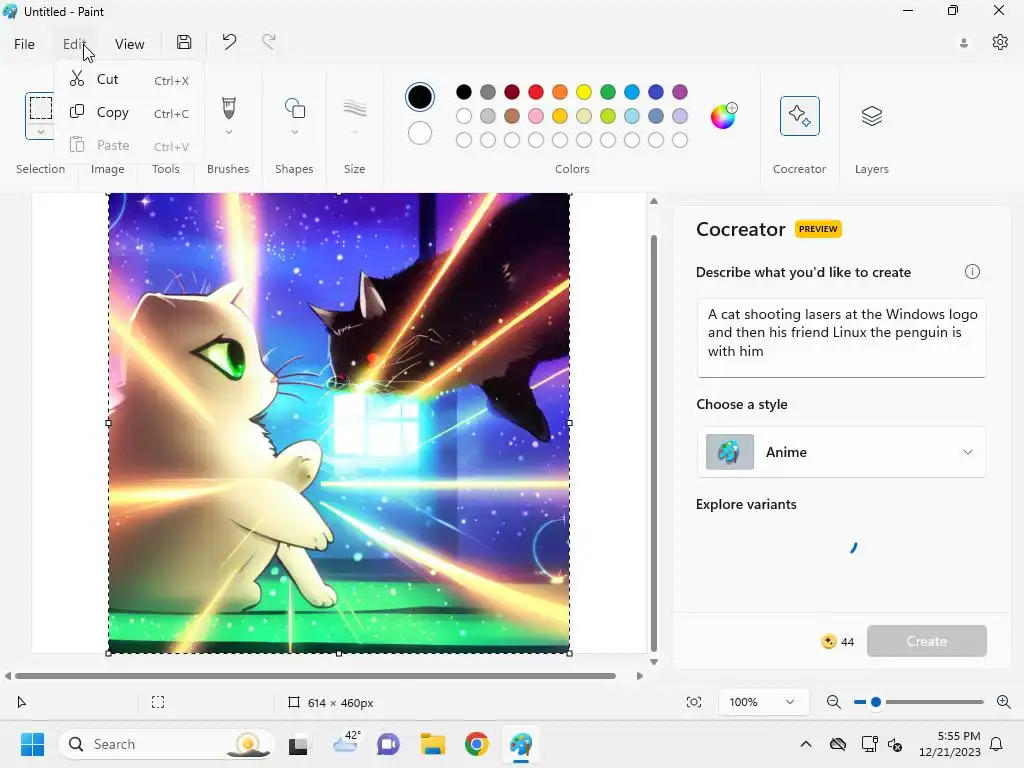Click the OneDrive cloud icon in tray

(x=838, y=744)
